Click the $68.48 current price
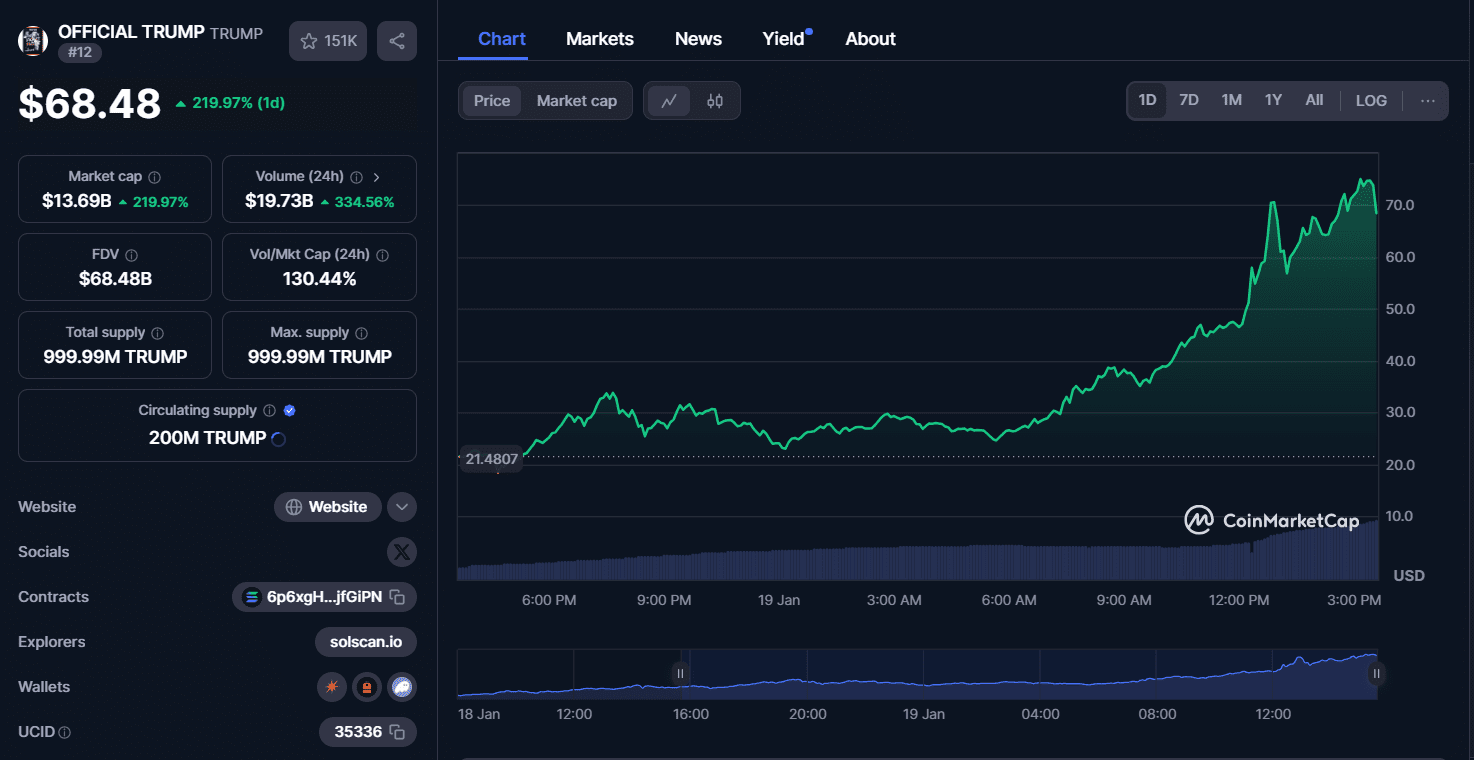This screenshot has height=760, width=1474. click(x=90, y=104)
